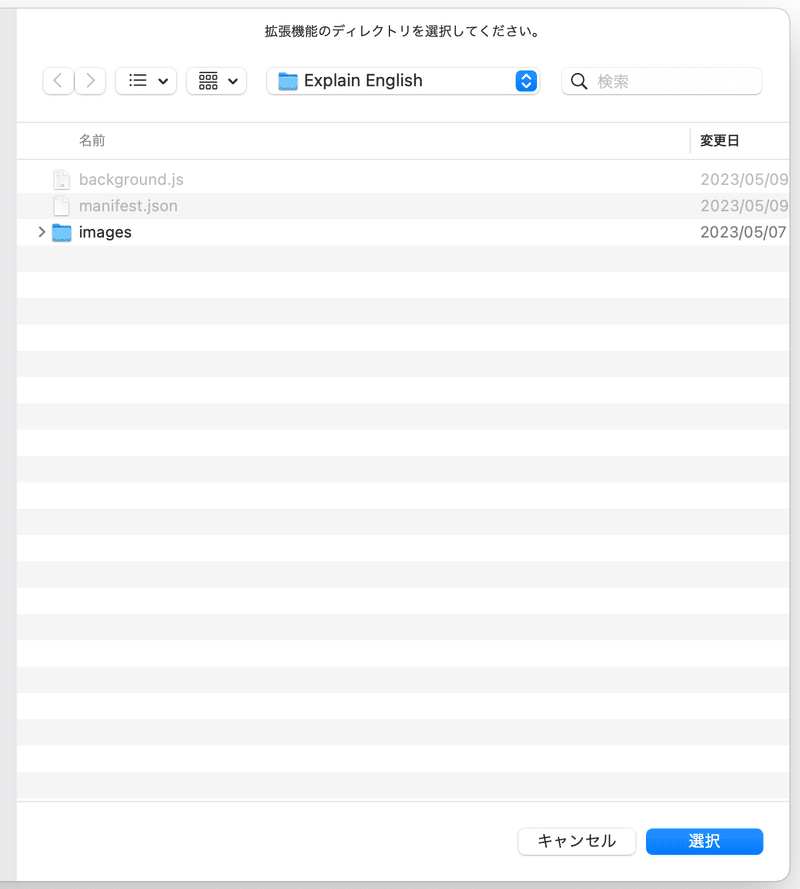Select the images folder
Screen dimensions: 800x889
tap(403, 232)
